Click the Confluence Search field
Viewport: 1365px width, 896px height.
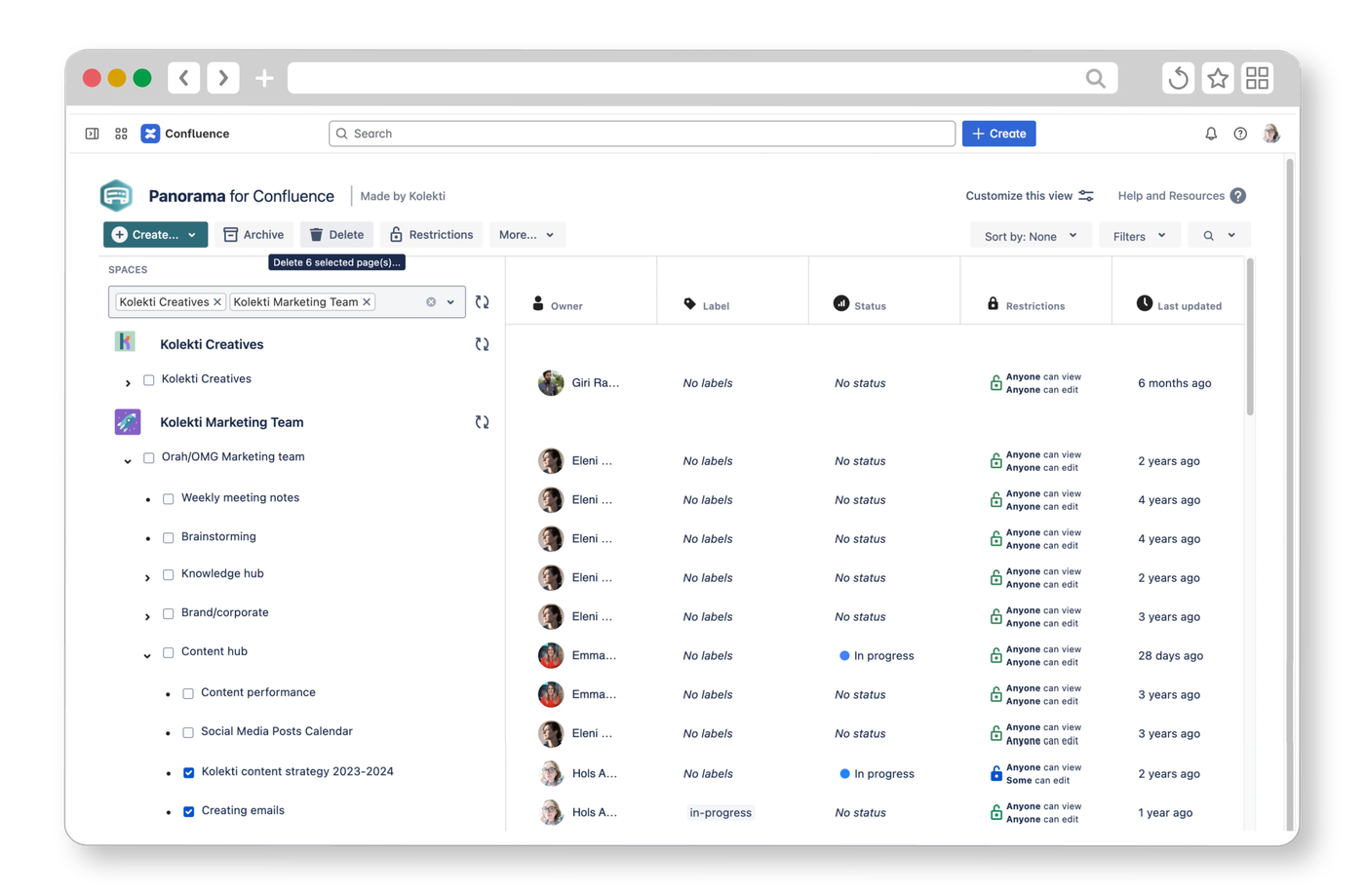coord(642,134)
